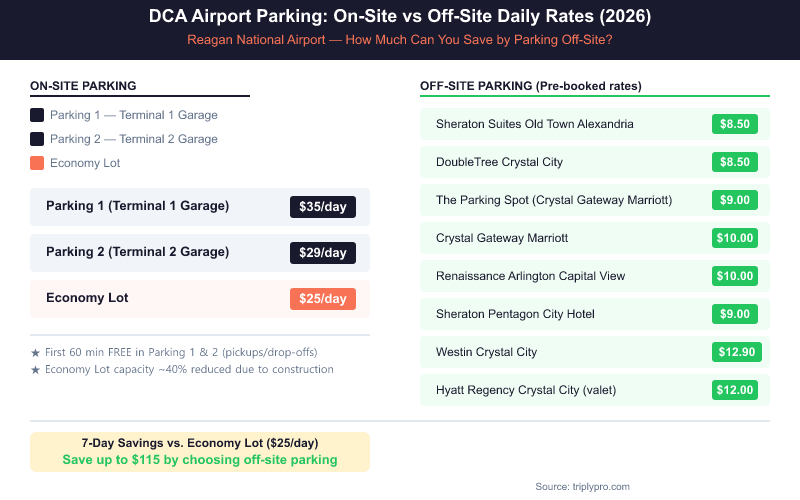The height and width of the screenshot is (500, 800).
Task: Click the Sheraton Pentagon City Hotel $9.00 badge
Action: coord(735,314)
